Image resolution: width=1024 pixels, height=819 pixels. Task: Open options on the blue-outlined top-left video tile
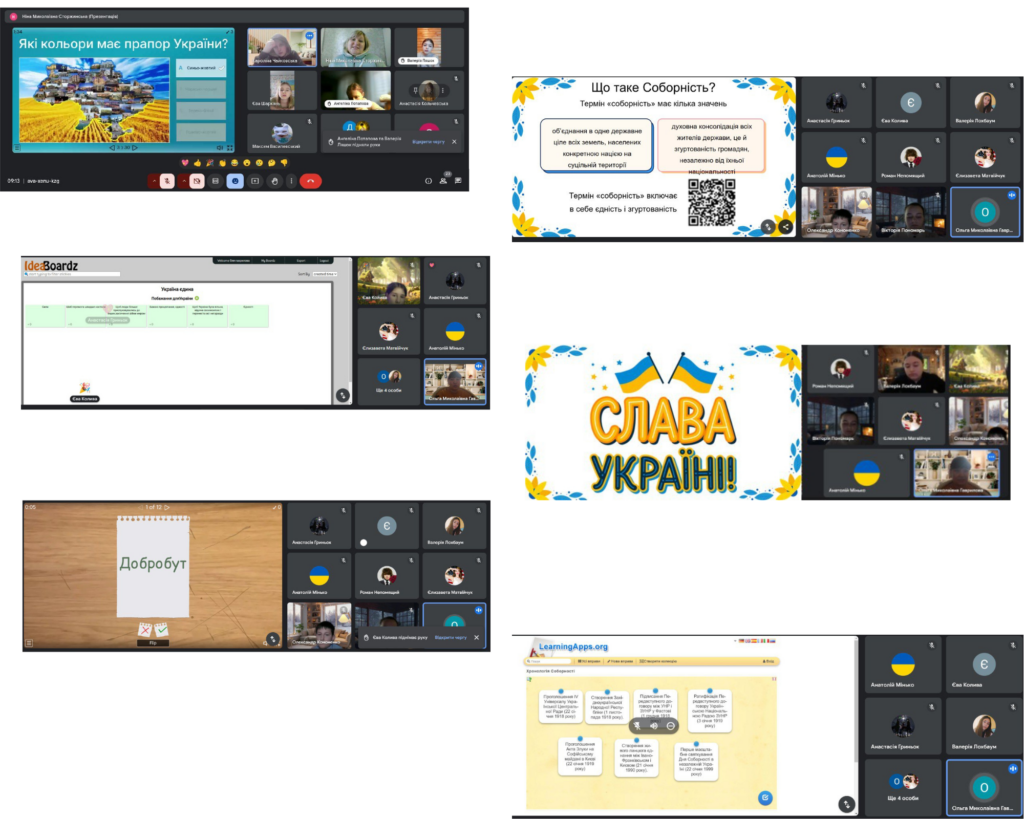coord(310,35)
